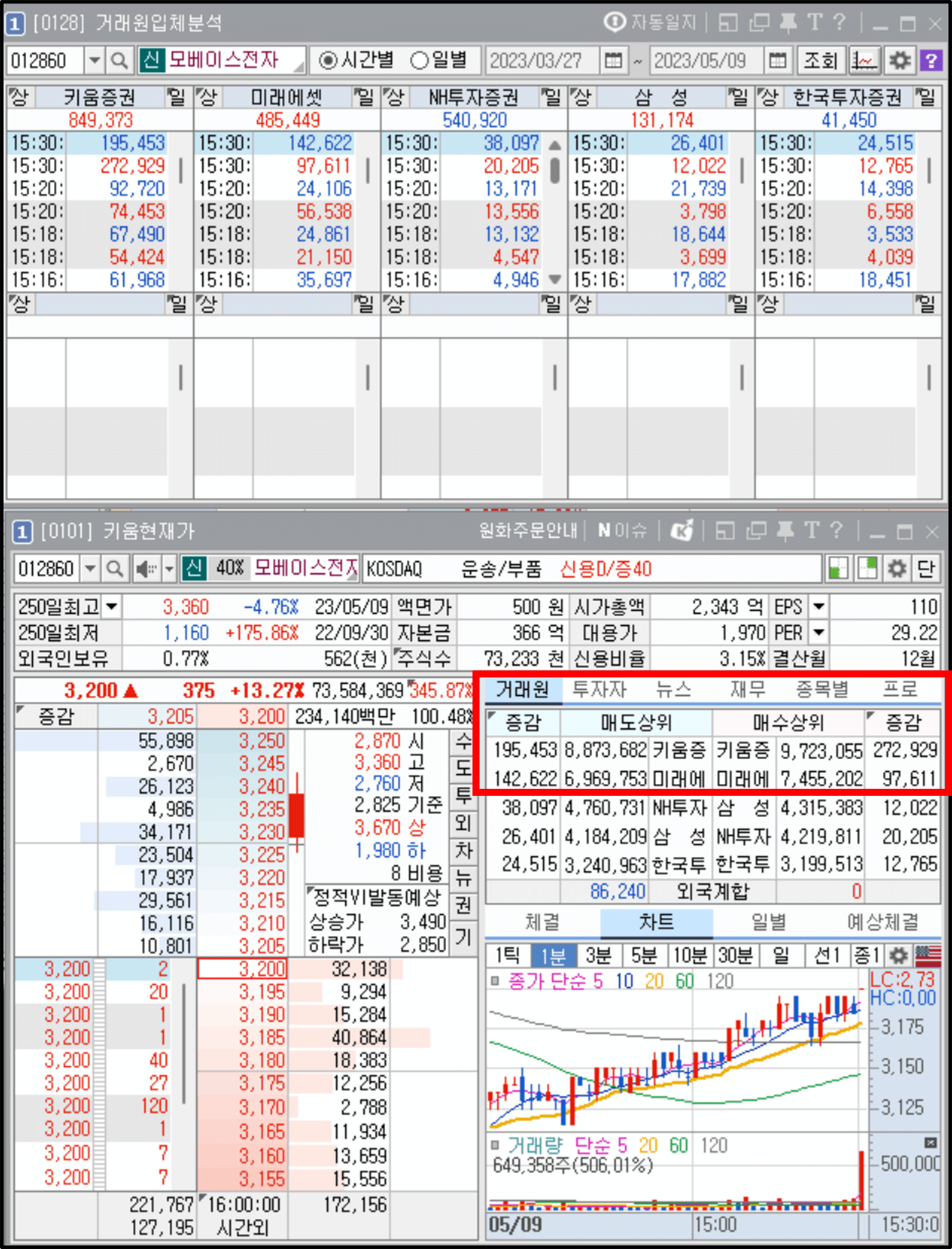Click the N이슈 icon in 키움현재가 title bar

tap(622, 531)
